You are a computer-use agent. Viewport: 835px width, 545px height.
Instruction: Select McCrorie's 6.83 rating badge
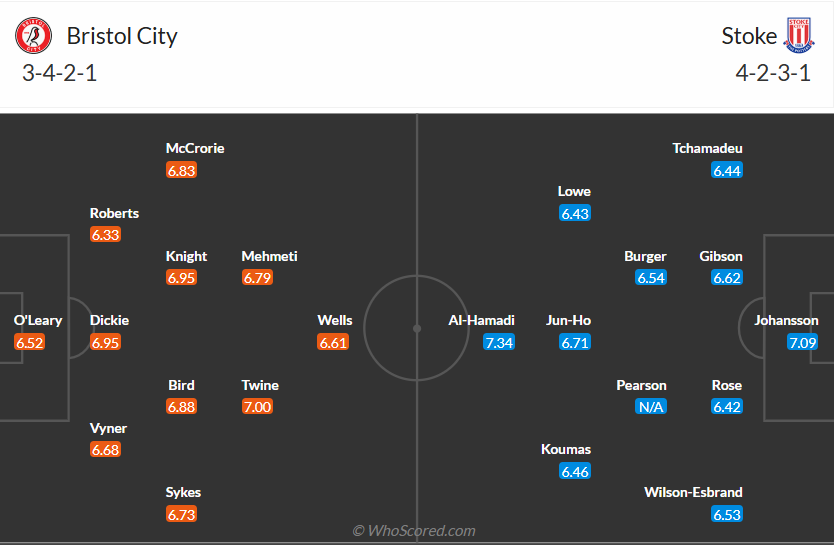(181, 170)
